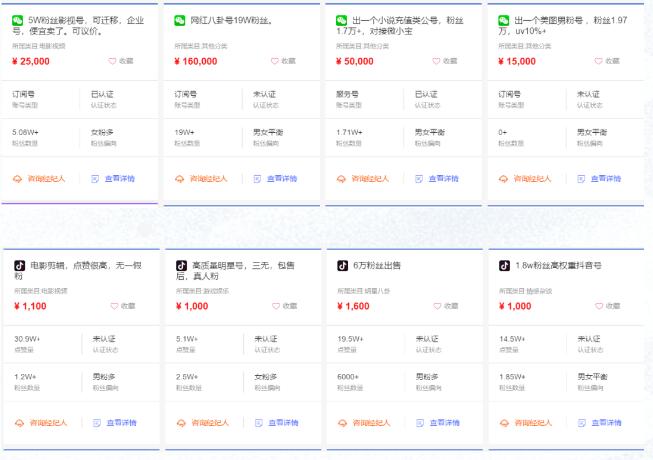Click details document icon on ¥160,000 card
This screenshot has height=460, width=653.
click(x=257, y=179)
